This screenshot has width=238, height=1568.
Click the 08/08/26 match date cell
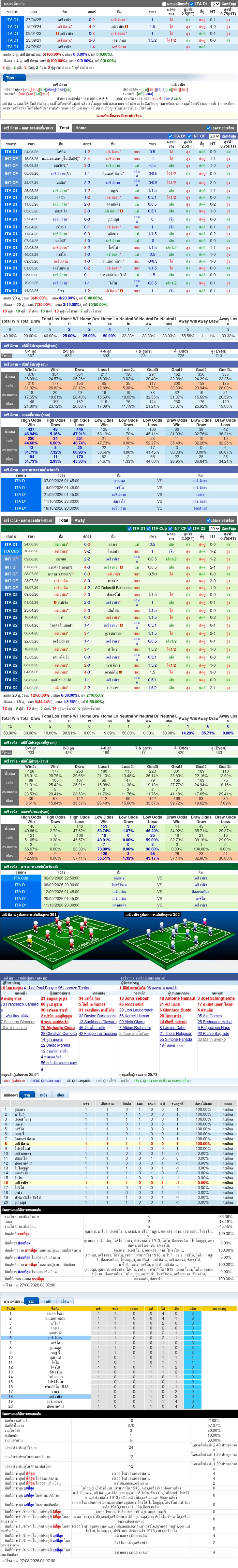[30, 166]
